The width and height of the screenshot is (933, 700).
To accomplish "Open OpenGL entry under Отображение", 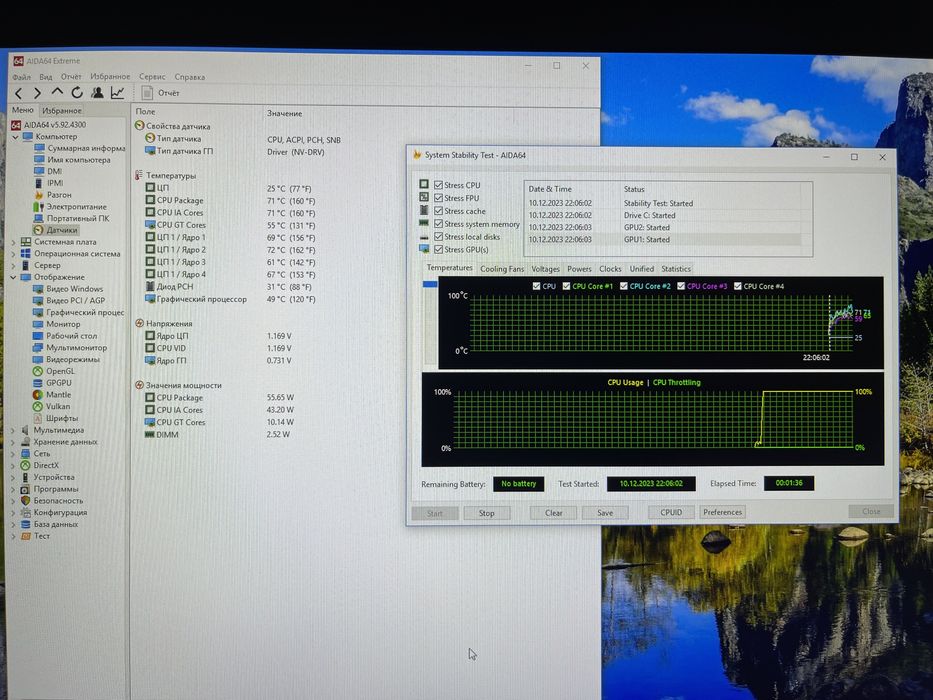I will pos(53,371).
